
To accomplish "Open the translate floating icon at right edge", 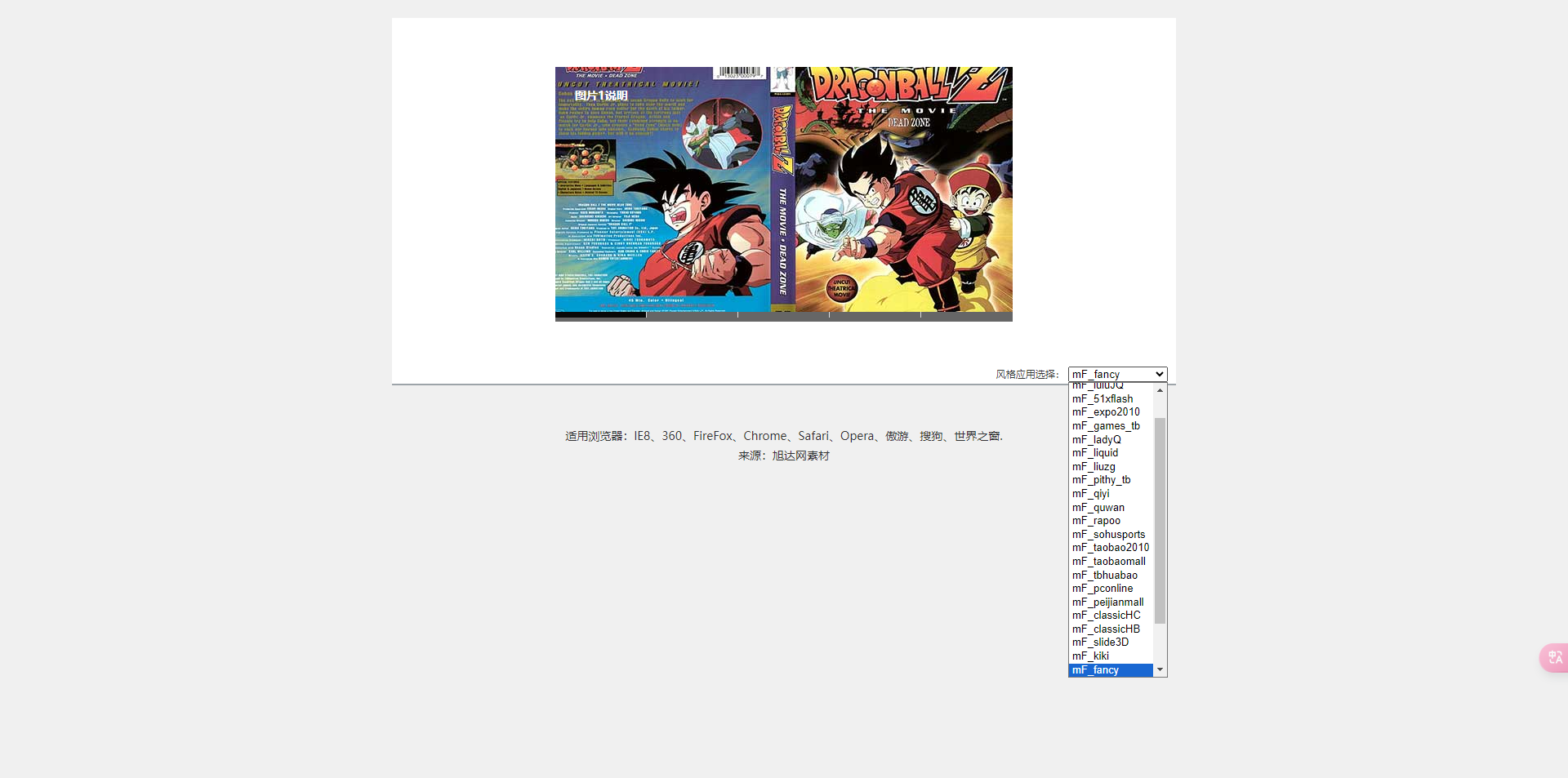I will click(1554, 658).
